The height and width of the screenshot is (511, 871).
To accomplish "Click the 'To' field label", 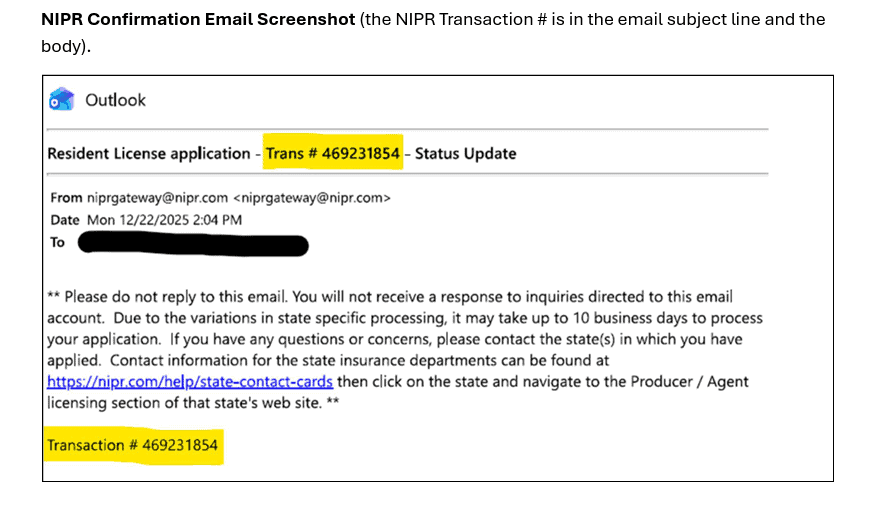I will click(58, 242).
